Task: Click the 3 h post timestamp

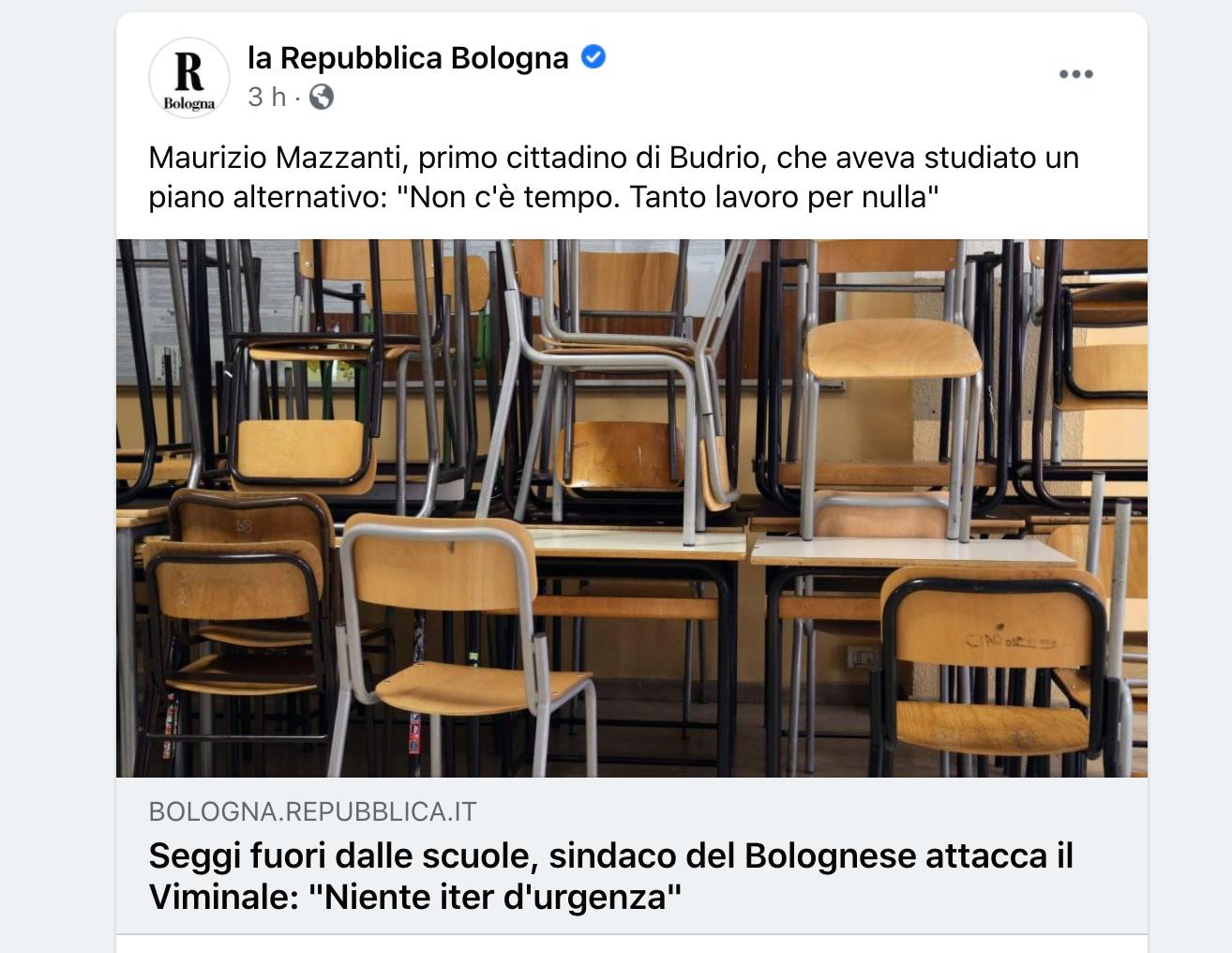Action: point(266,97)
